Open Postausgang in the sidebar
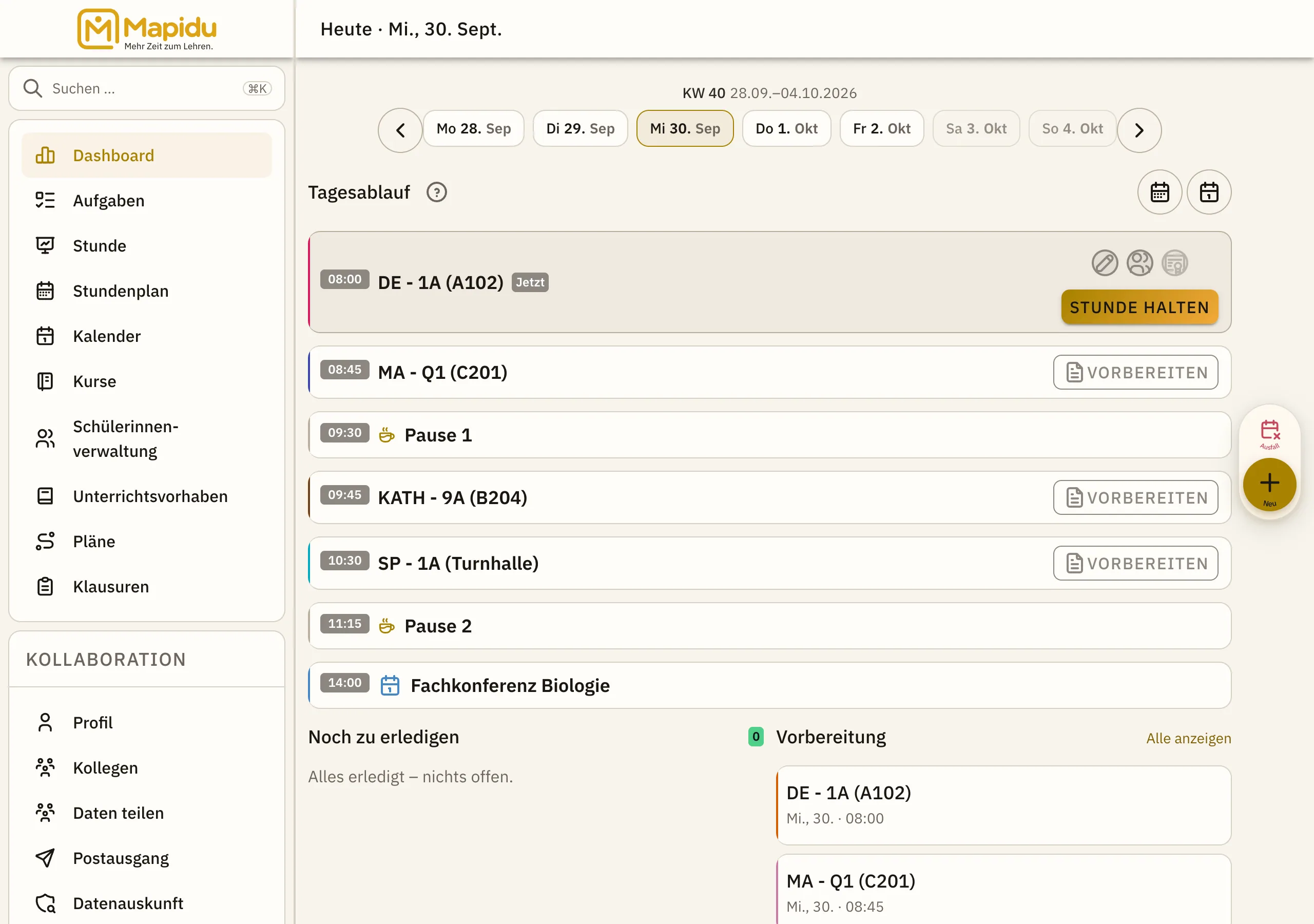 click(x=146, y=858)
